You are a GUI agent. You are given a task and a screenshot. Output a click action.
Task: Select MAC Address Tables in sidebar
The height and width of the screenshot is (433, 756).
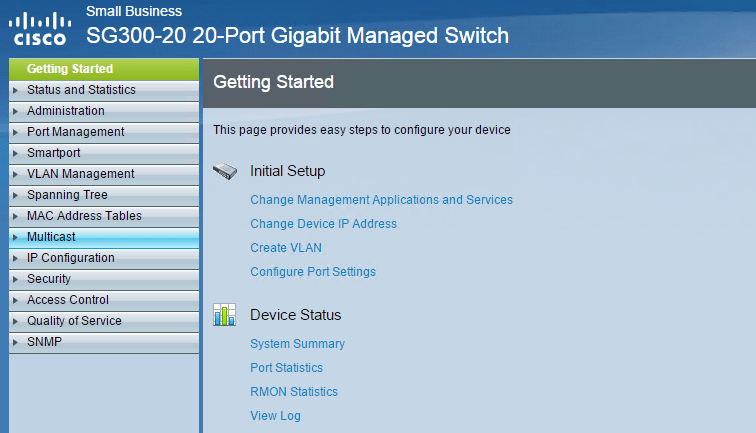(x=84, y=216)
